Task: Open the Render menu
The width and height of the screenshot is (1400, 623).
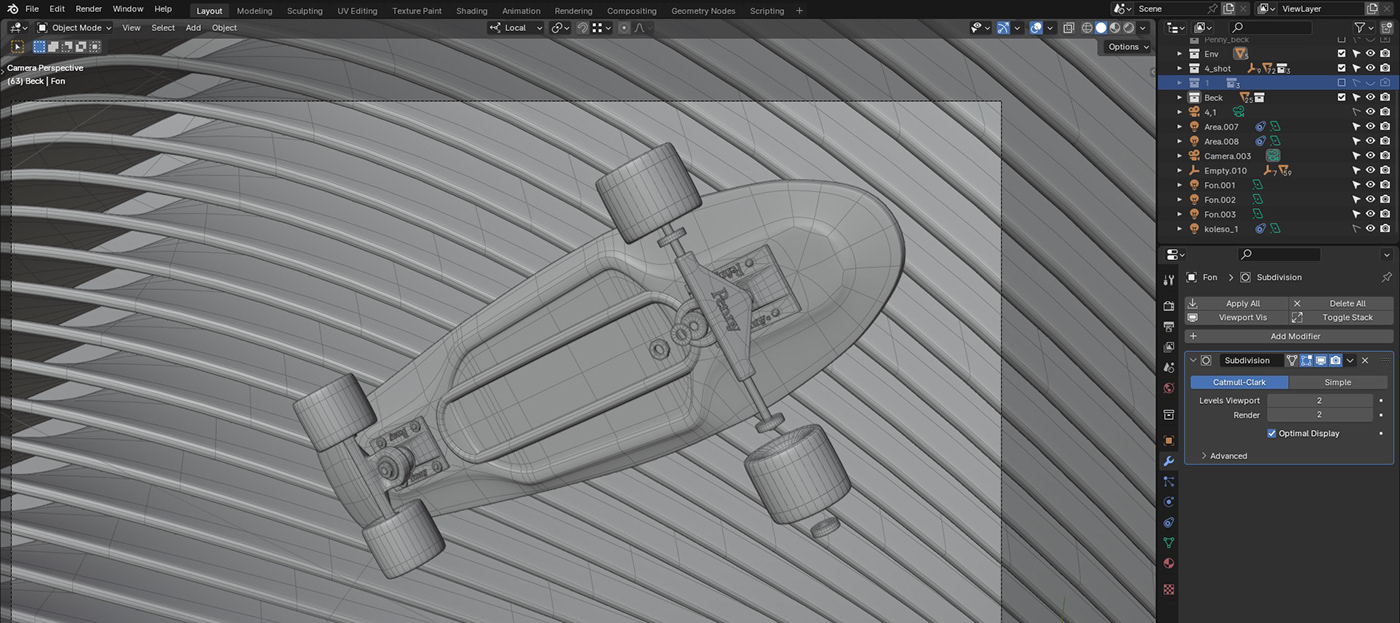Action: 89,9
